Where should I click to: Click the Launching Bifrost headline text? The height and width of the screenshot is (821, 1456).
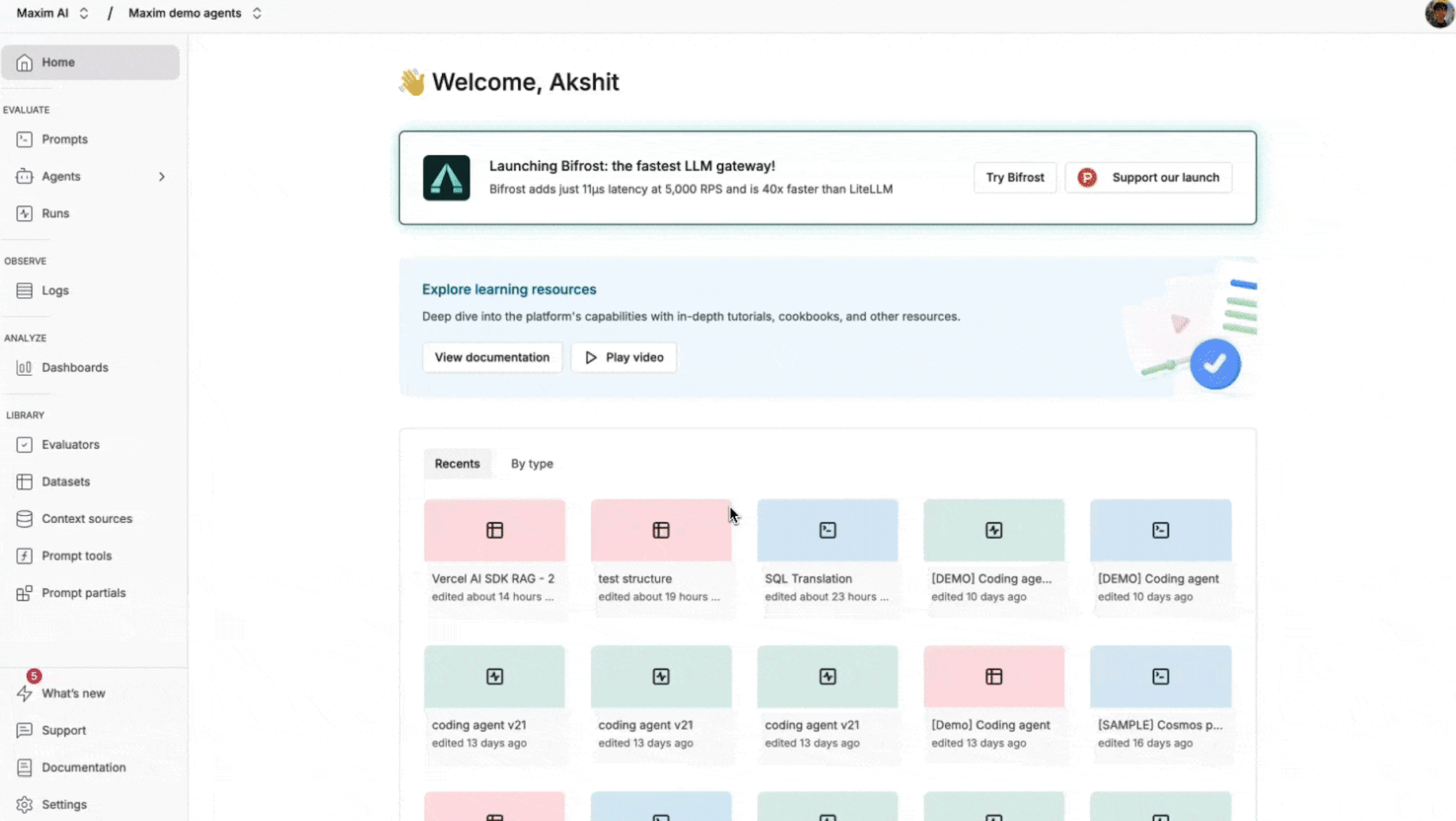(632, 166)
